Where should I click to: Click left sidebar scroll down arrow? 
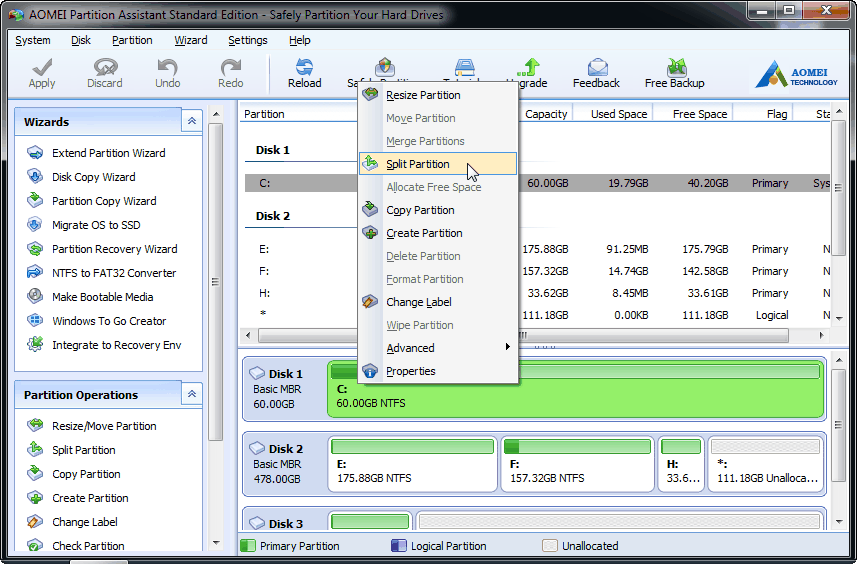[x=216, y=543]
